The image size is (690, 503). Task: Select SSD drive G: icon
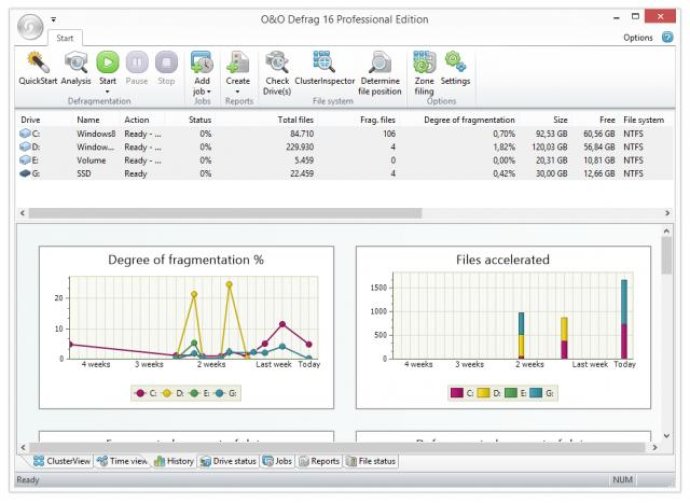(25, 173)
